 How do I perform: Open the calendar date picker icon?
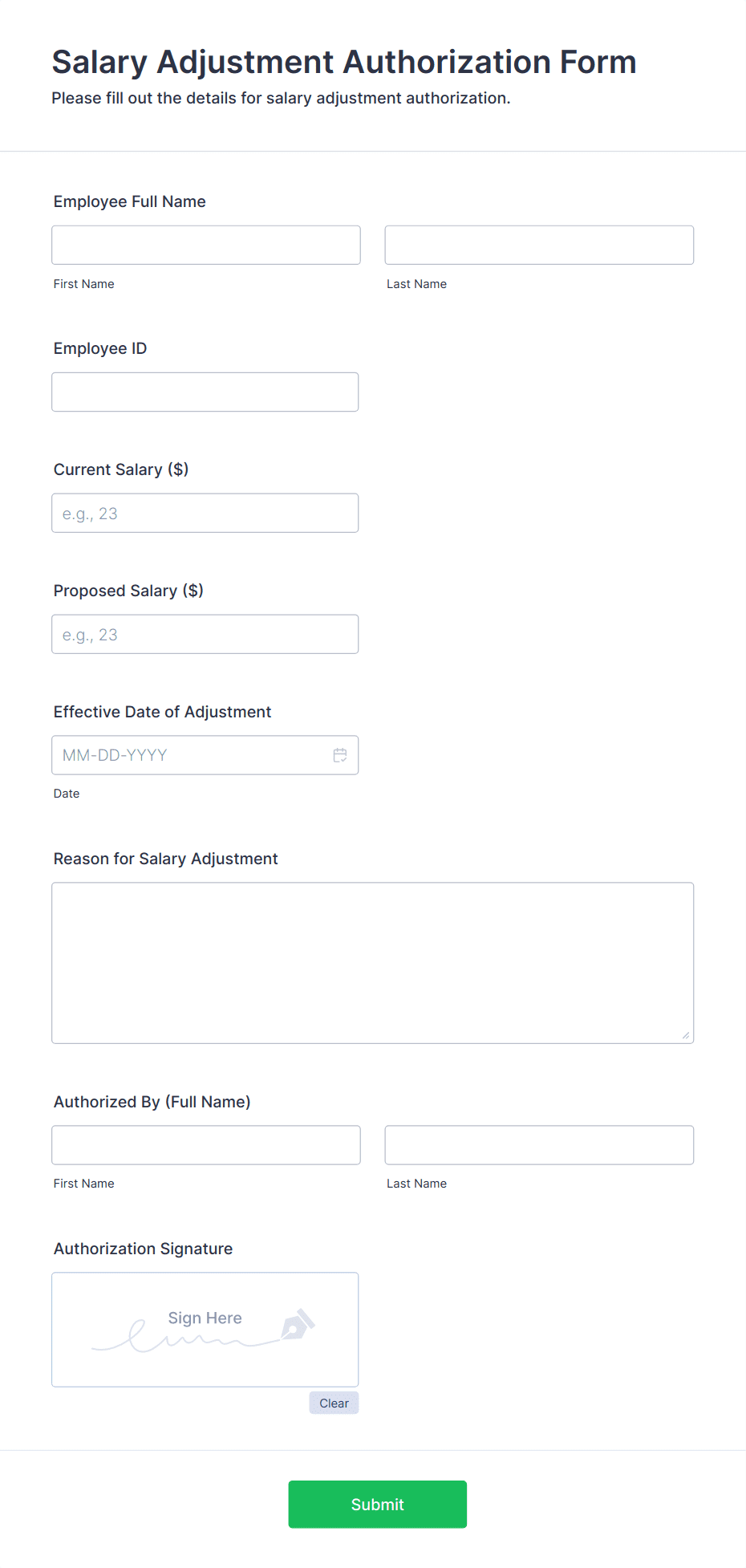(x=340, y=754)
